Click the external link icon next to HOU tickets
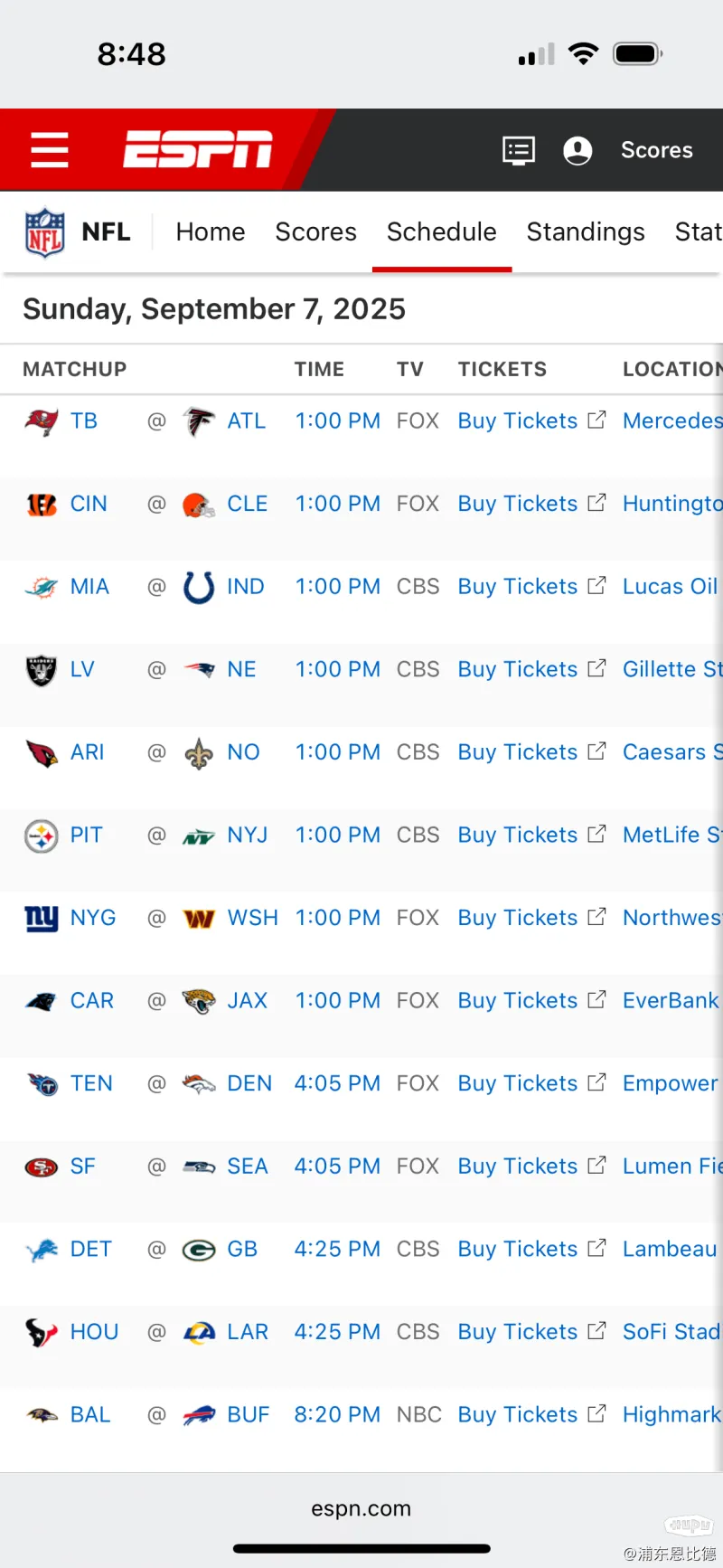The image size is (723, 1568). click(x=596, y=1331)
